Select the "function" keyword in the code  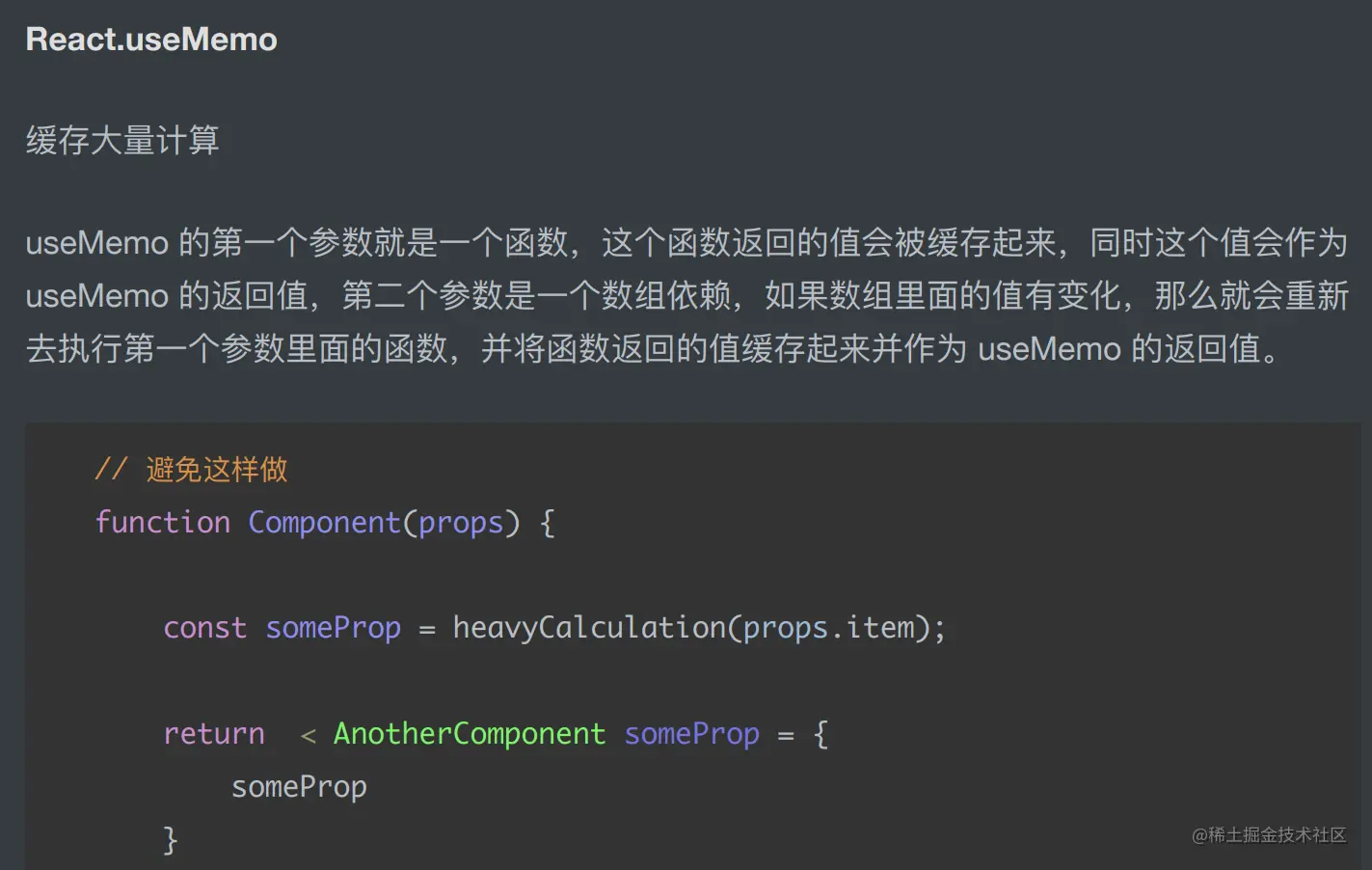[x=162, y=523]
